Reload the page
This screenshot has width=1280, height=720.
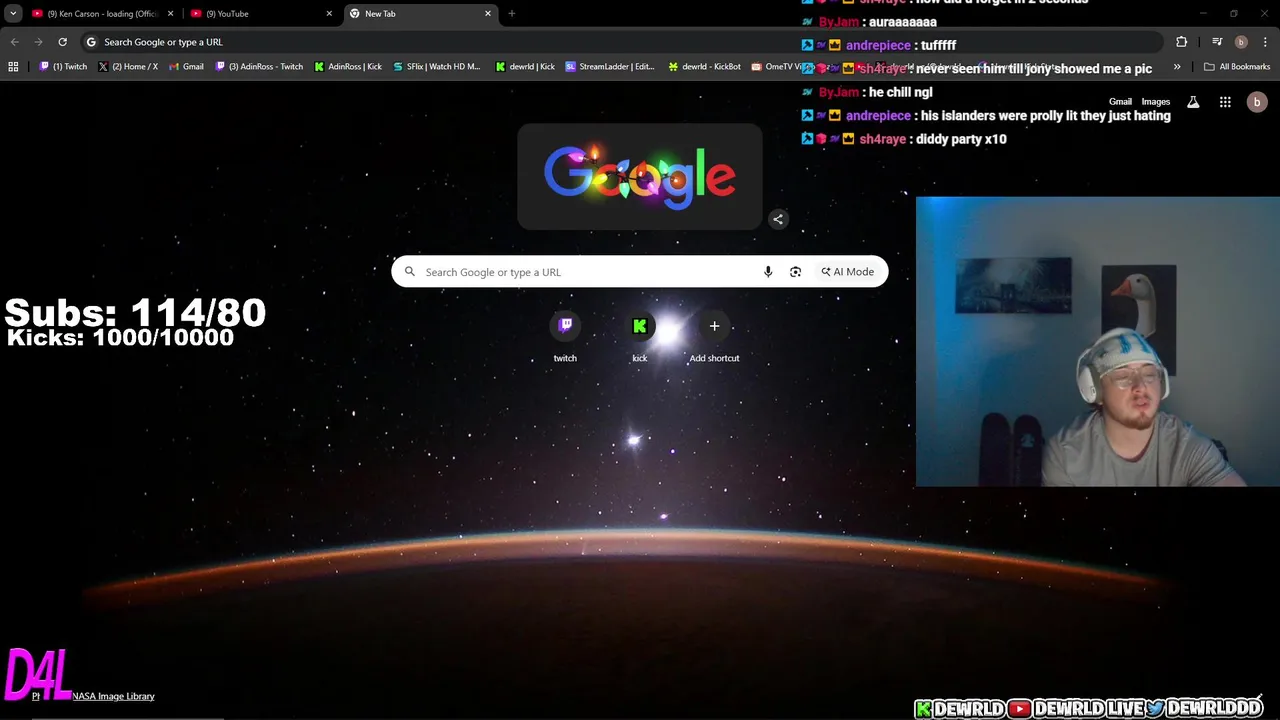pos(62,42)
